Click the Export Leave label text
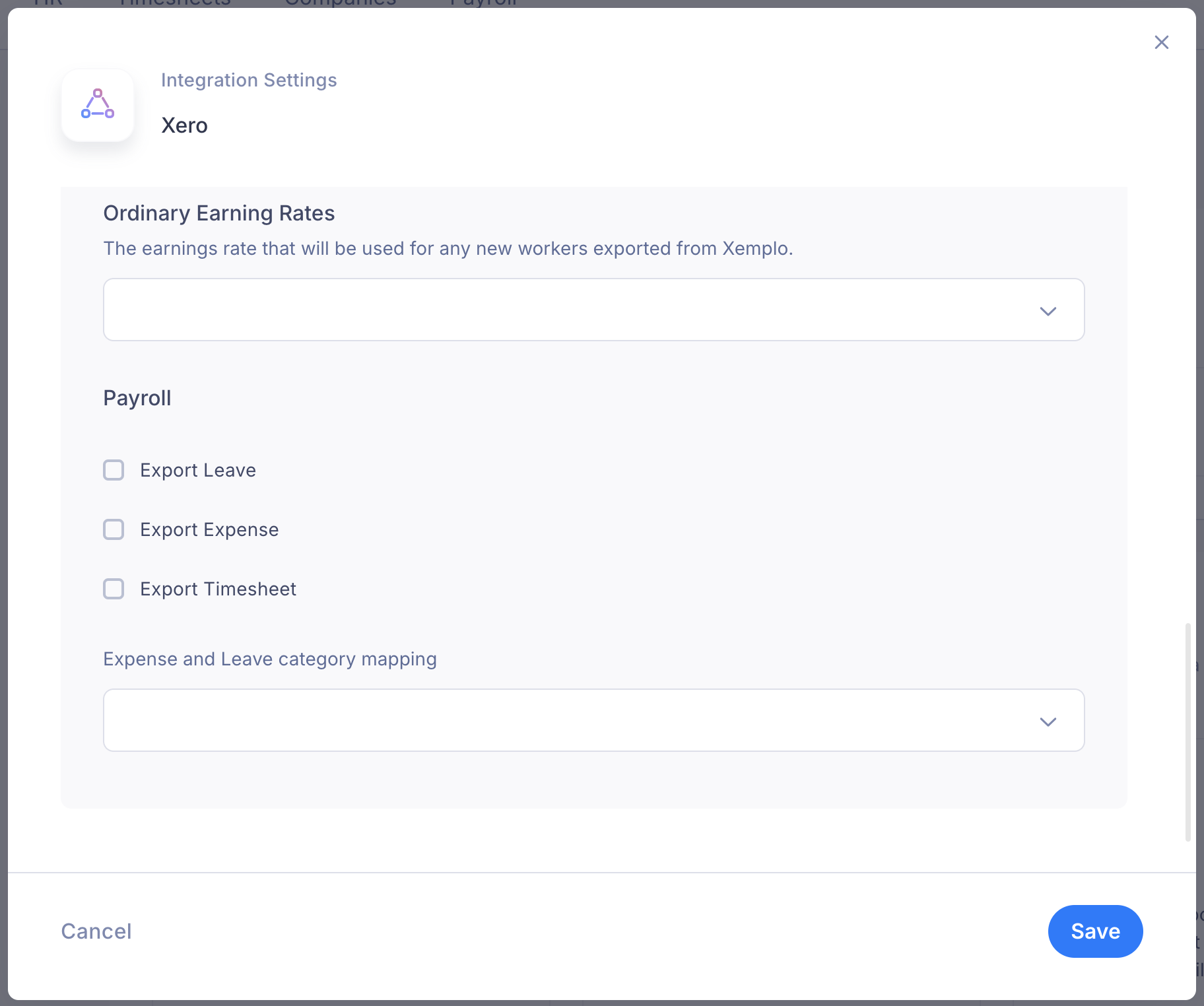This screenshot has width=1204, height=1006. coord(198,470)
